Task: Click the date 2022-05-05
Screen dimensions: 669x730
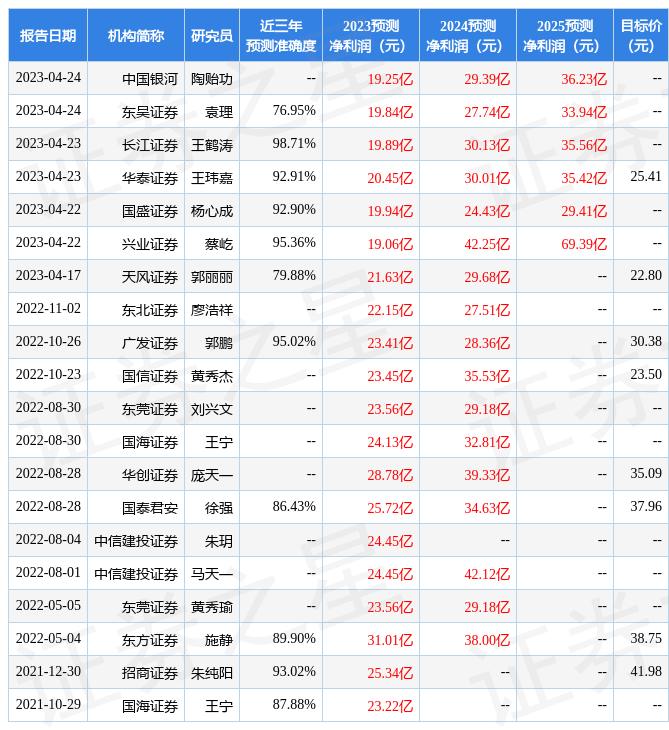Action: (48, 606)
